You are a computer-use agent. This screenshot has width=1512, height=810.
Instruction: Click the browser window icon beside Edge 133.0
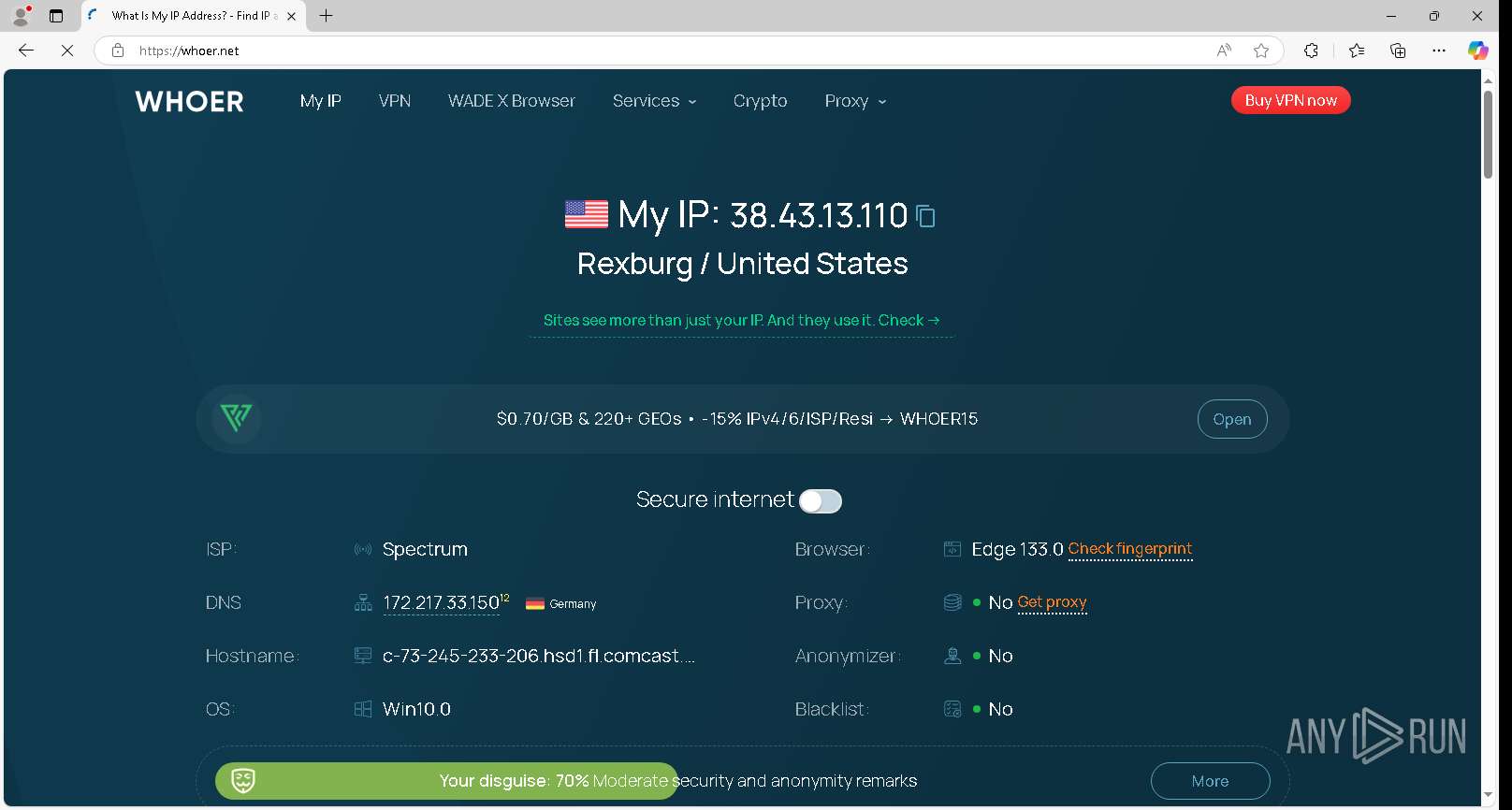pyautogui.click(x=952, y=549)
